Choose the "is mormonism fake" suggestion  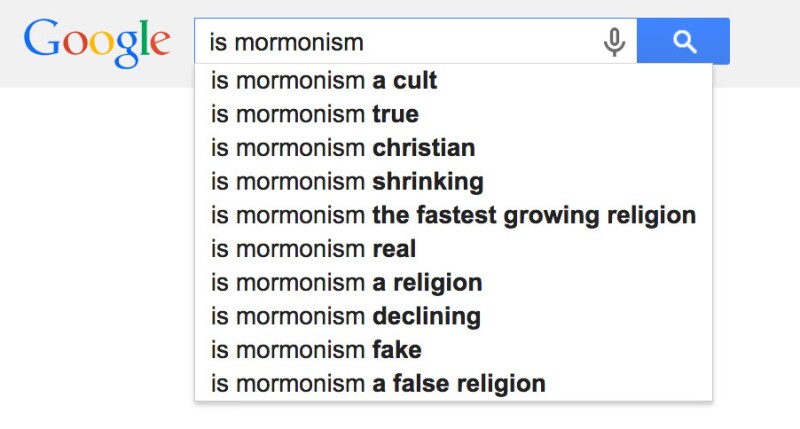[x=315, y=350]
